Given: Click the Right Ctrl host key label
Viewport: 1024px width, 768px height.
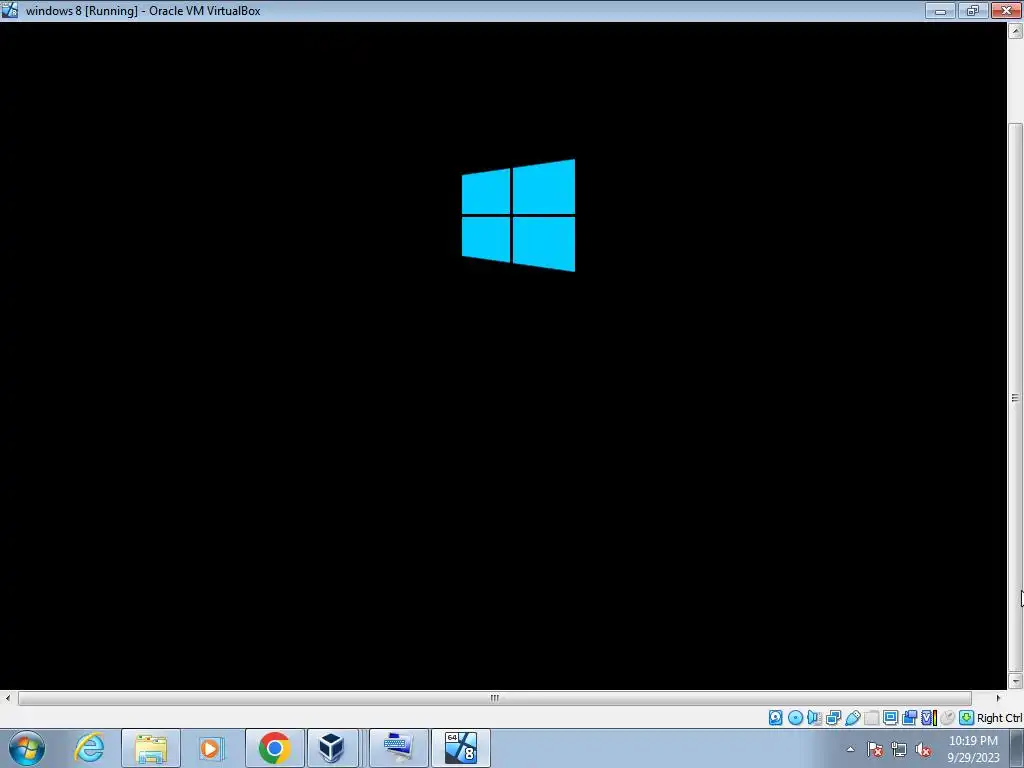Looking at the screenshot, I should tap(1000, 718).
